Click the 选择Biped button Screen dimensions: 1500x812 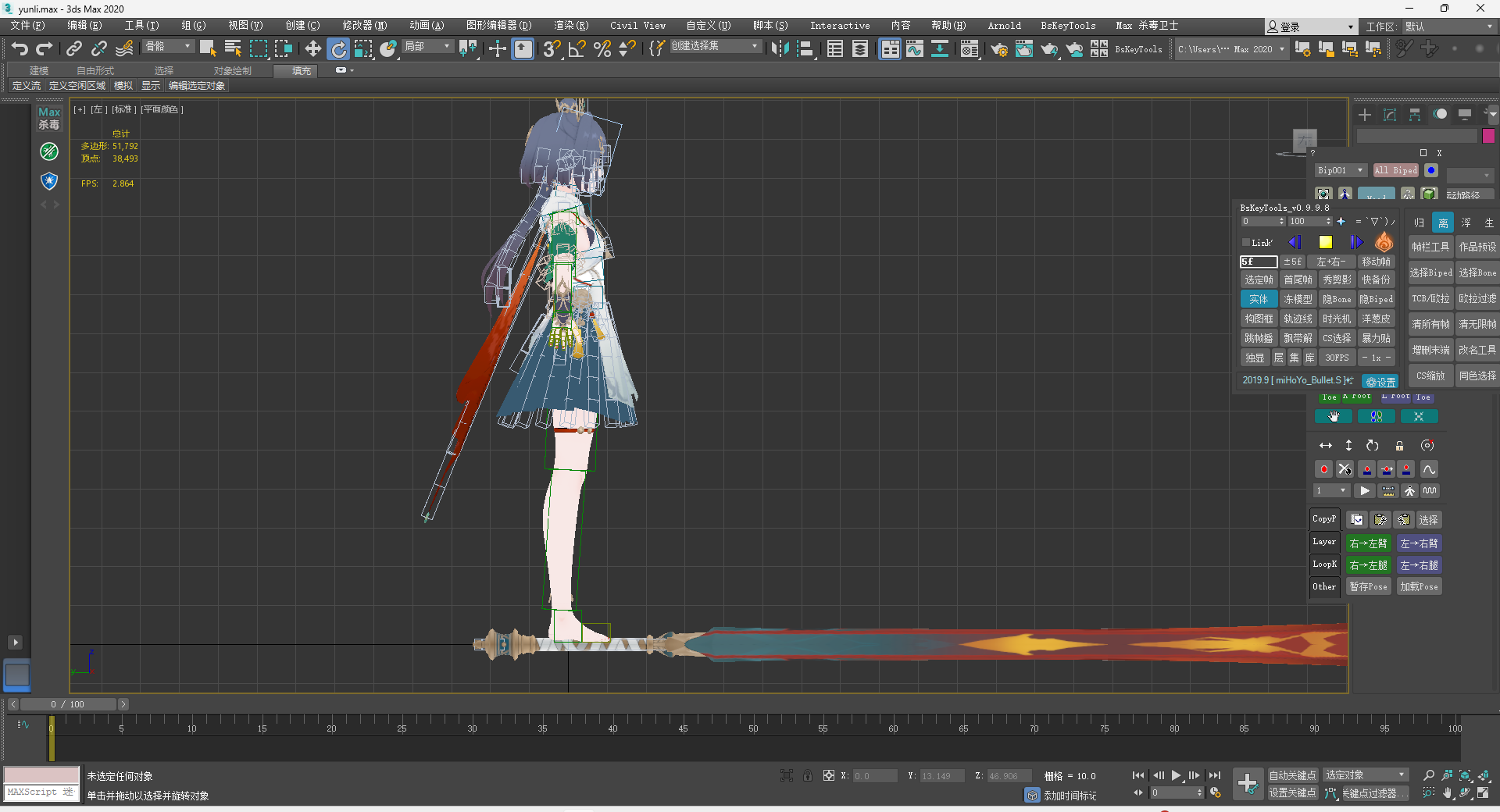[x=1430, y=272]
